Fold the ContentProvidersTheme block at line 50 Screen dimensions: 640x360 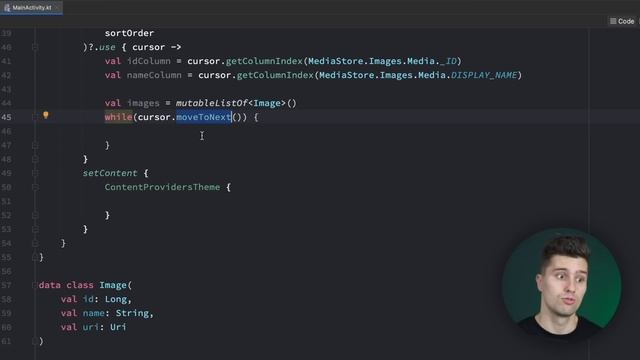point(35,187)
